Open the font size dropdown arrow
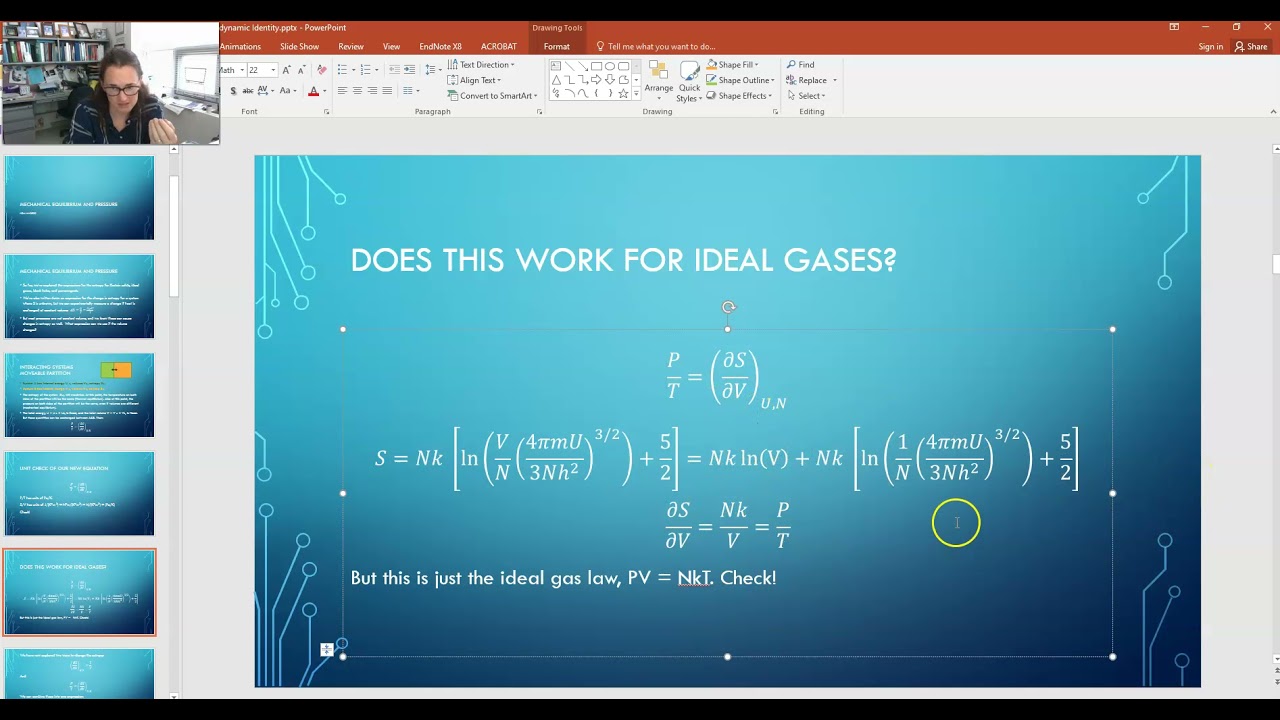Viewport: 1280px width, 720px height. (x=273, y=70)
